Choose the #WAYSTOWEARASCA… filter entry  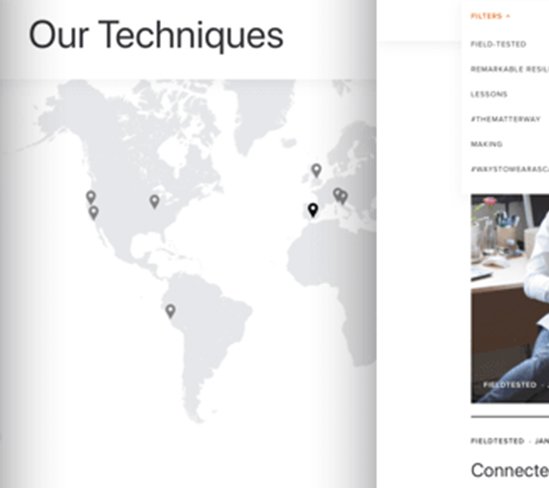(510, 169)
